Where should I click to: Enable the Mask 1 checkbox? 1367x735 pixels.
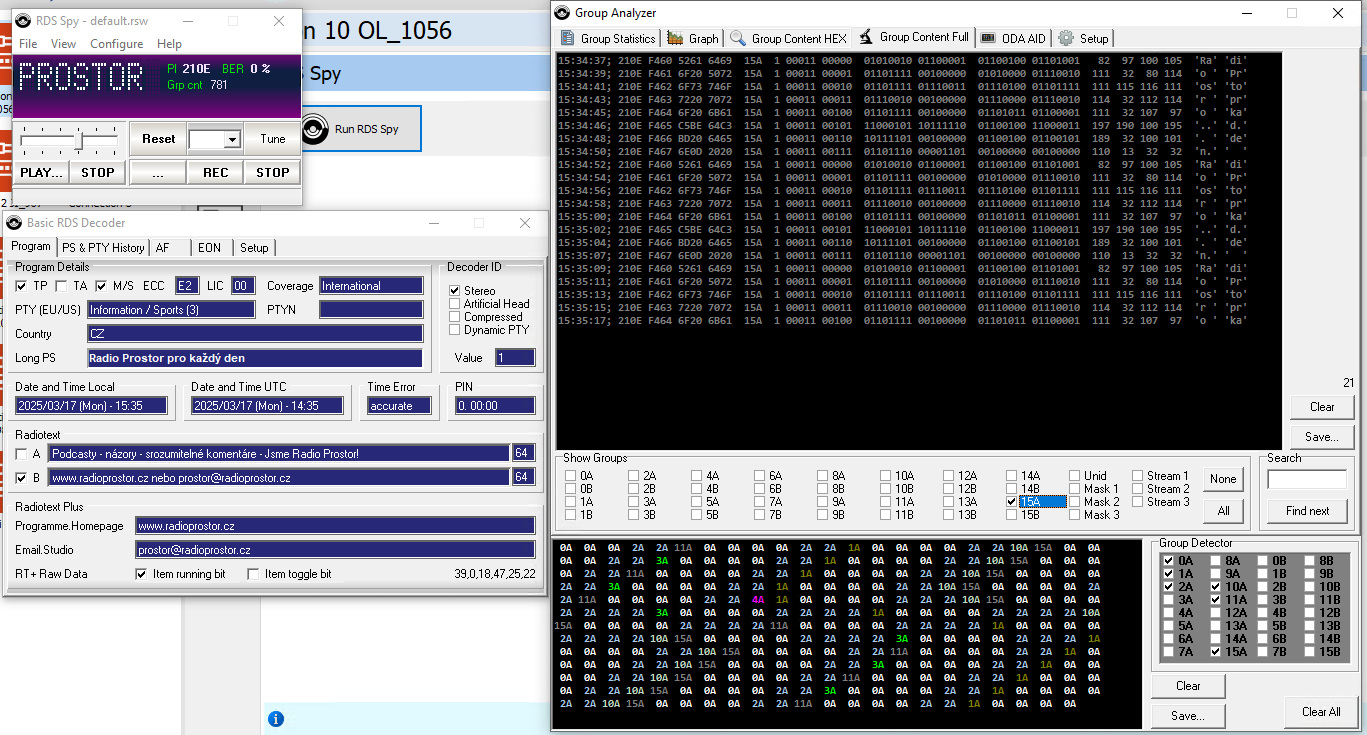[1075, 489]
